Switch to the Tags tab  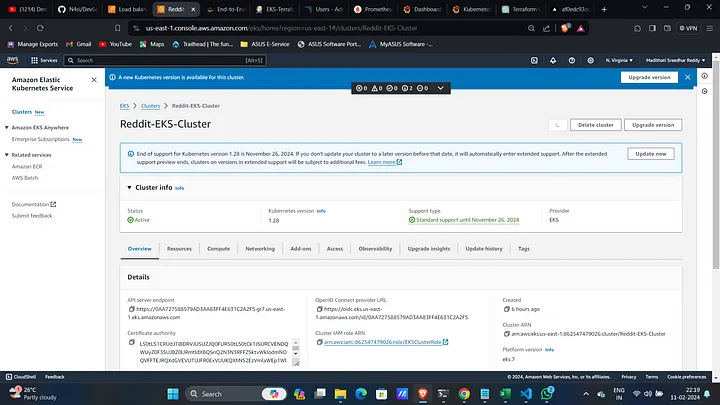pos(524,248)
